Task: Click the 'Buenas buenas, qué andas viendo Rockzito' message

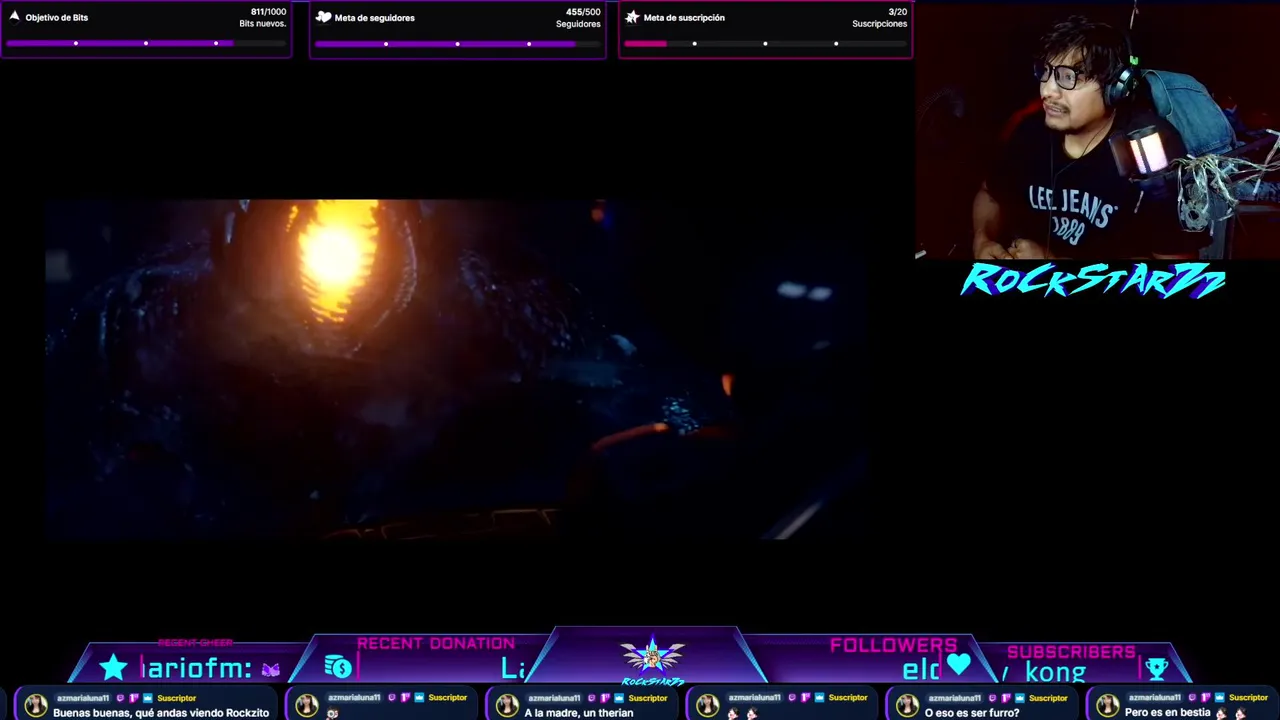Action: click(161, 712)
